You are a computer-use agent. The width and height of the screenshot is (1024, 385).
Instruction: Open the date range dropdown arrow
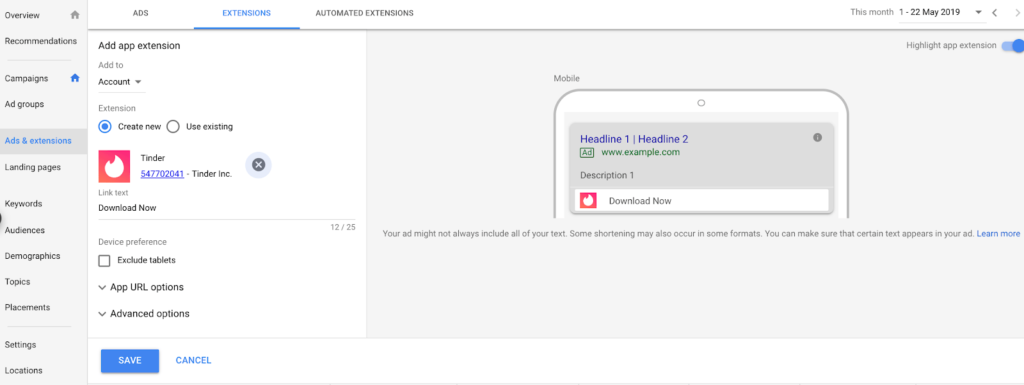coord(978,12)
